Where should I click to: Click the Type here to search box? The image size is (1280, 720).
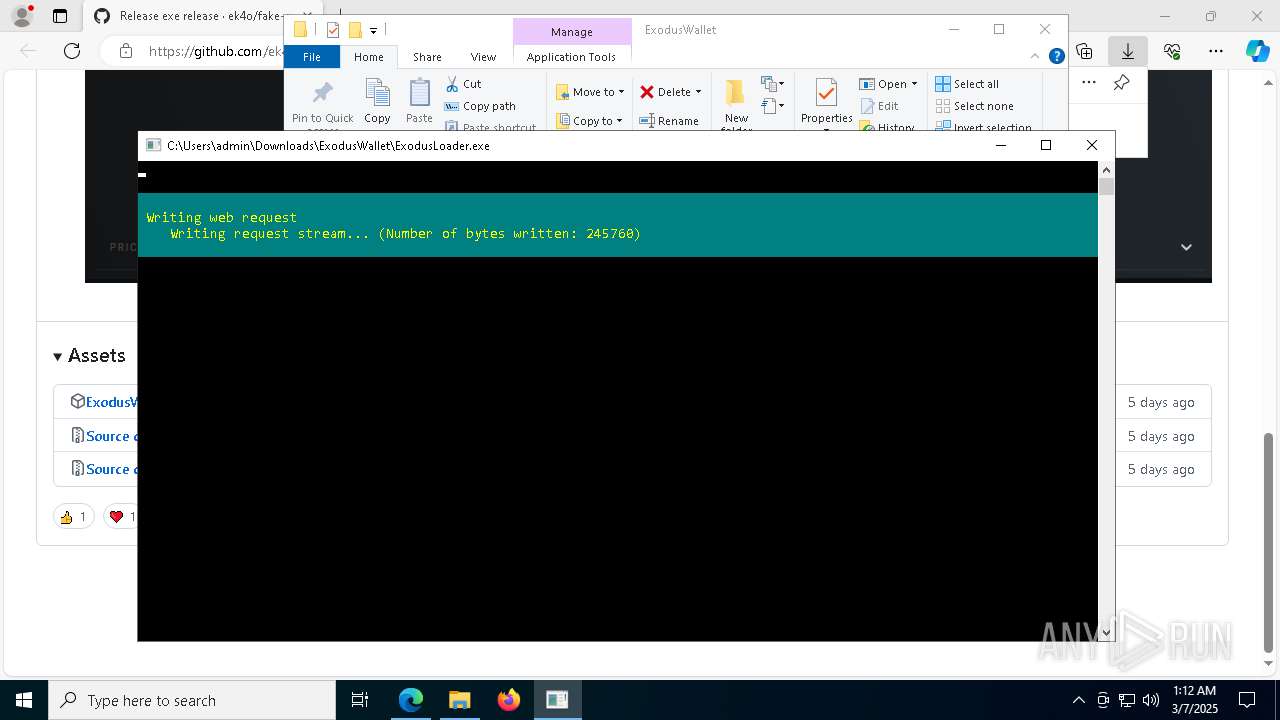click(x=192, y=700)
